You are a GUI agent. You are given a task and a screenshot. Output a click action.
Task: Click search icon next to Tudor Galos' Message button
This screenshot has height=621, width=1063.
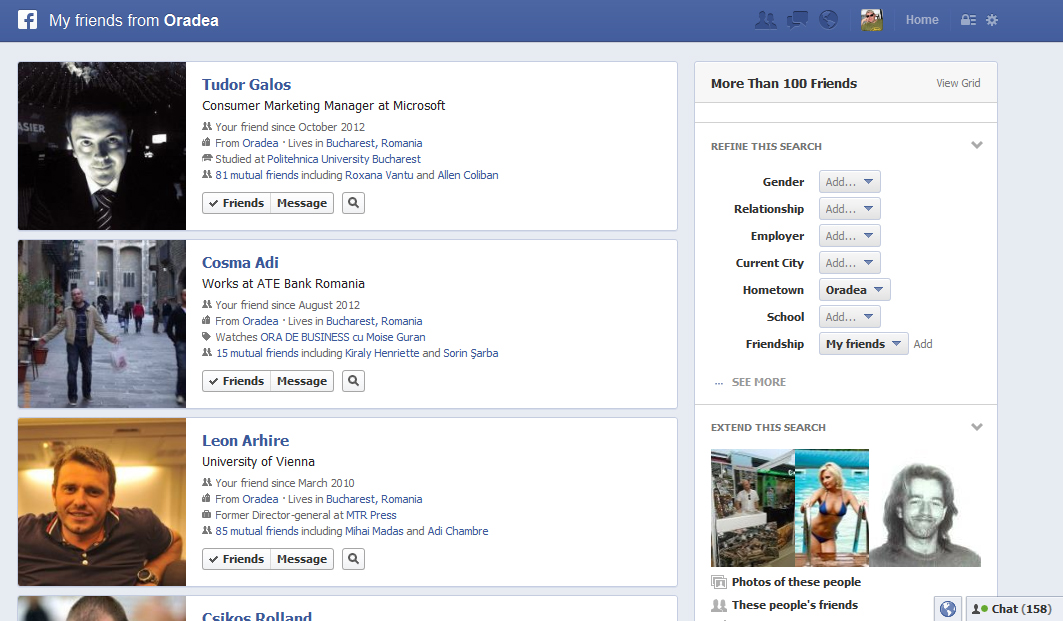353,203
